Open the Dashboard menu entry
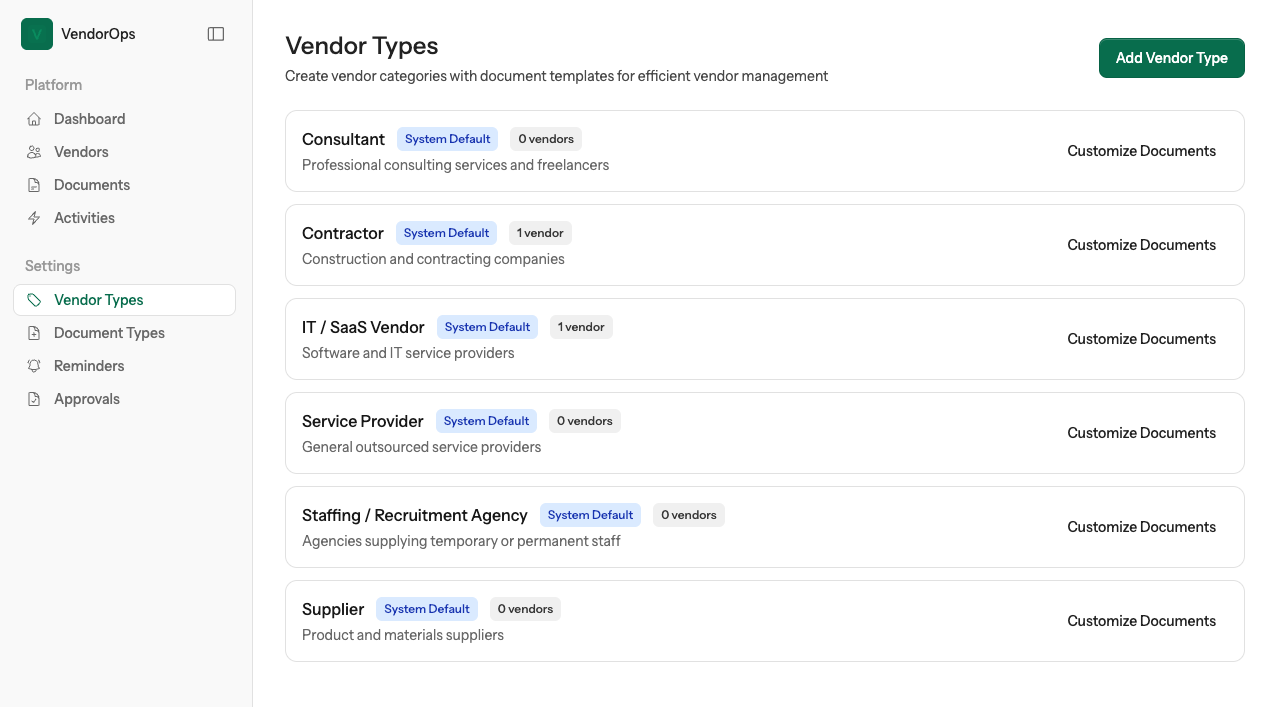The width and height of the screenshot is (1266, 707). tap(88, 118)
